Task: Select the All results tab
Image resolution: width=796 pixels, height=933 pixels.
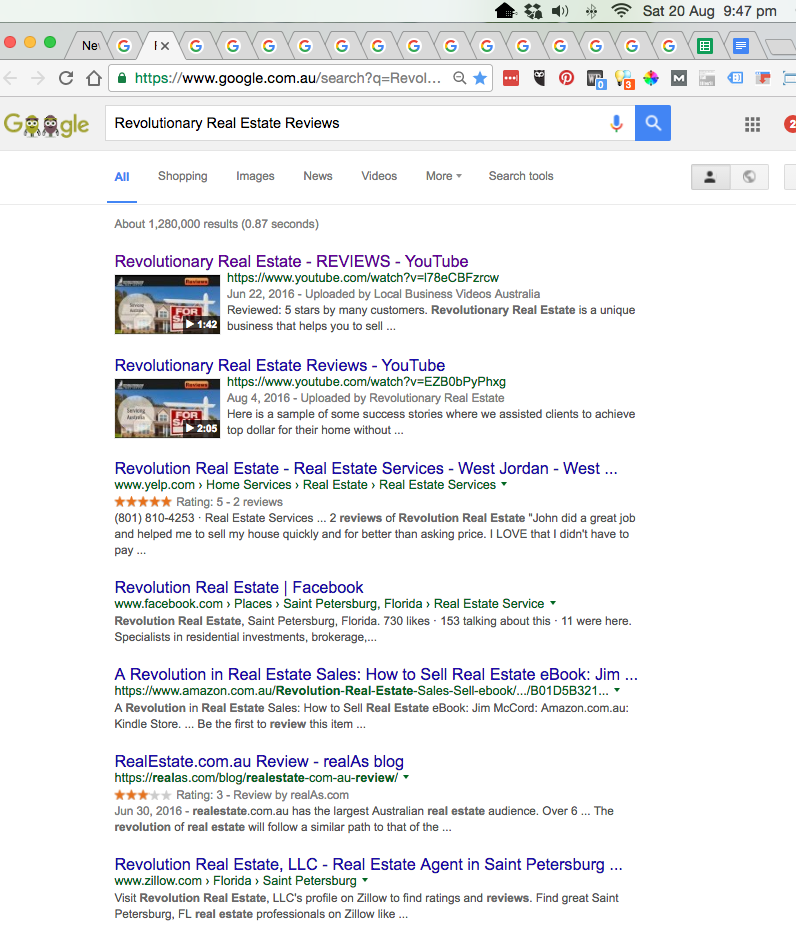Action: click(x=122, y=177)
